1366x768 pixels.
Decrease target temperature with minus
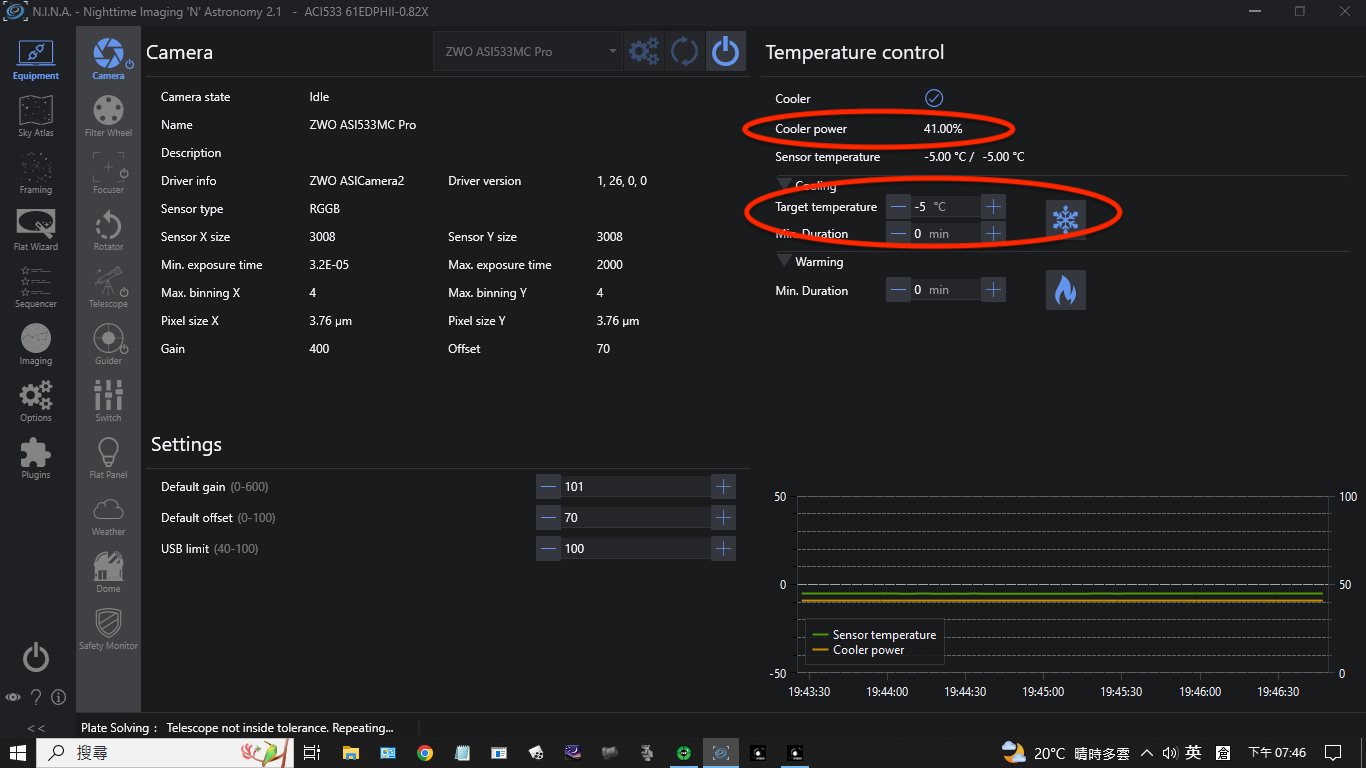[899, 206]
